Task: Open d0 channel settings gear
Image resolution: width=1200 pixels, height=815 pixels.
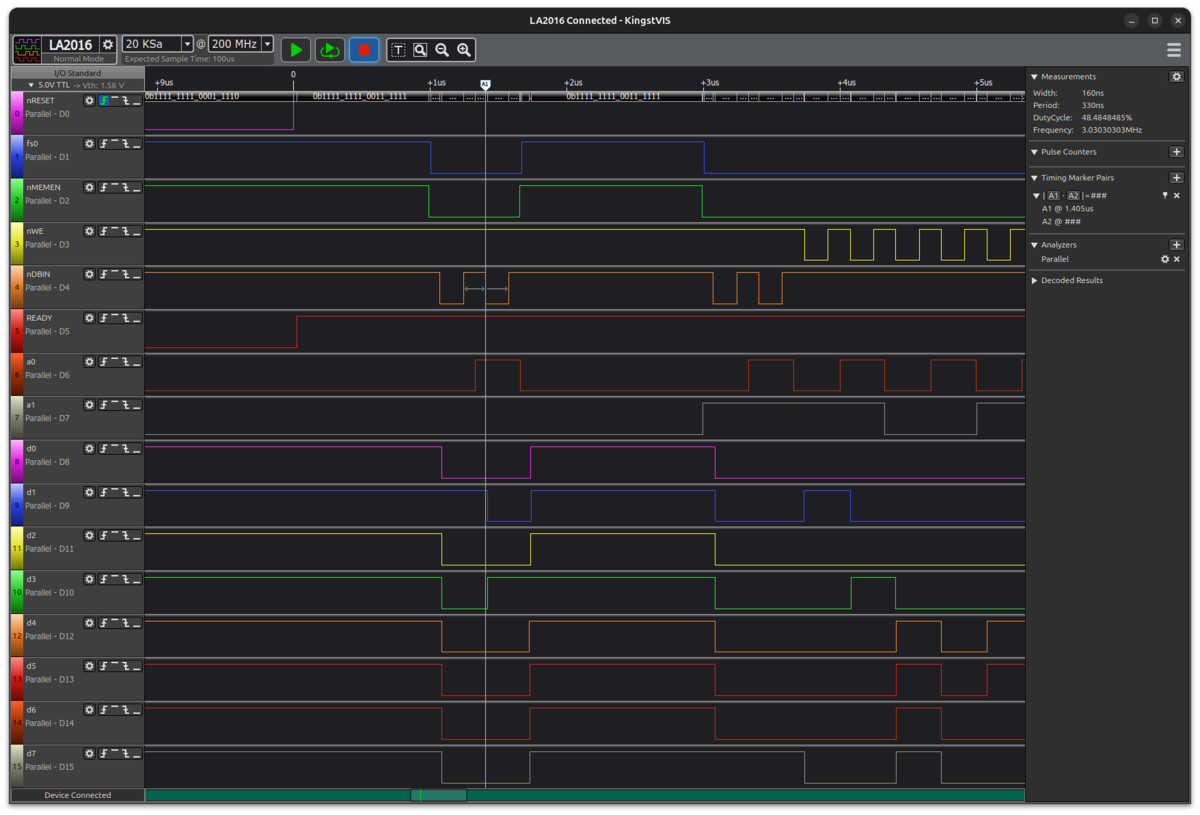Action: [x=89, y=449]
